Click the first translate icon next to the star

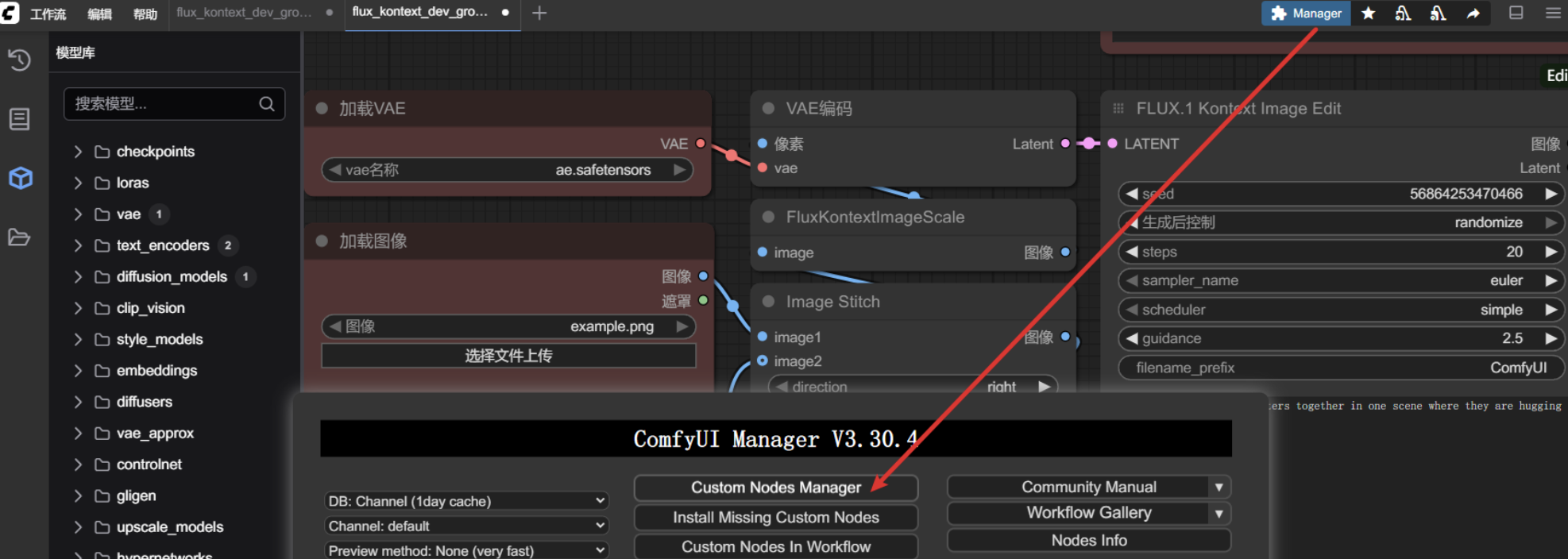click(1403, 13)
